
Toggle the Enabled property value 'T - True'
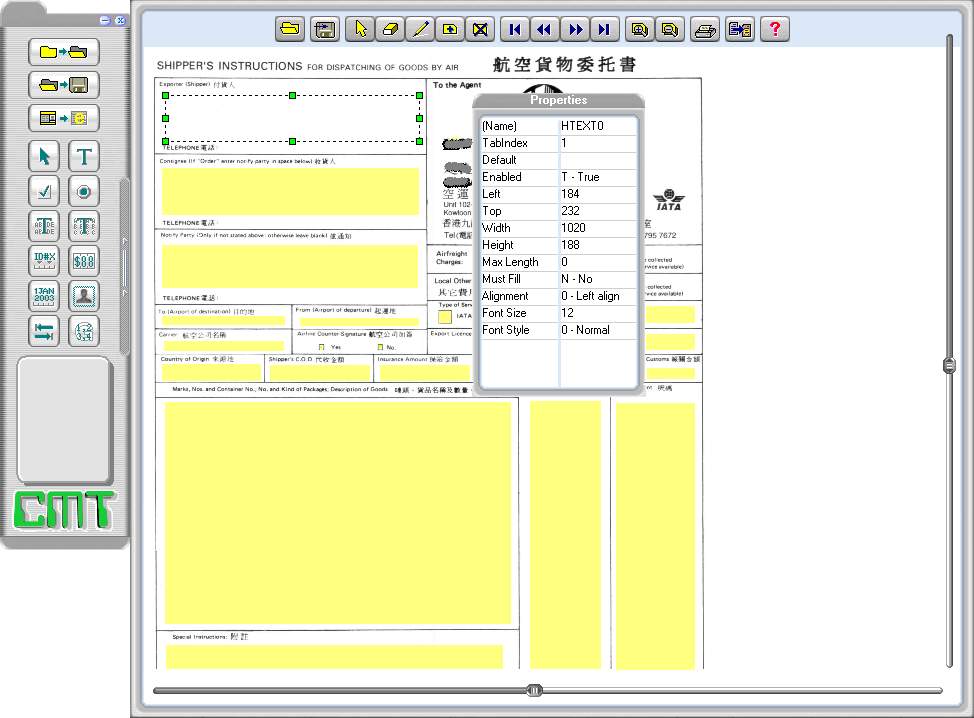tap(597, 177)
